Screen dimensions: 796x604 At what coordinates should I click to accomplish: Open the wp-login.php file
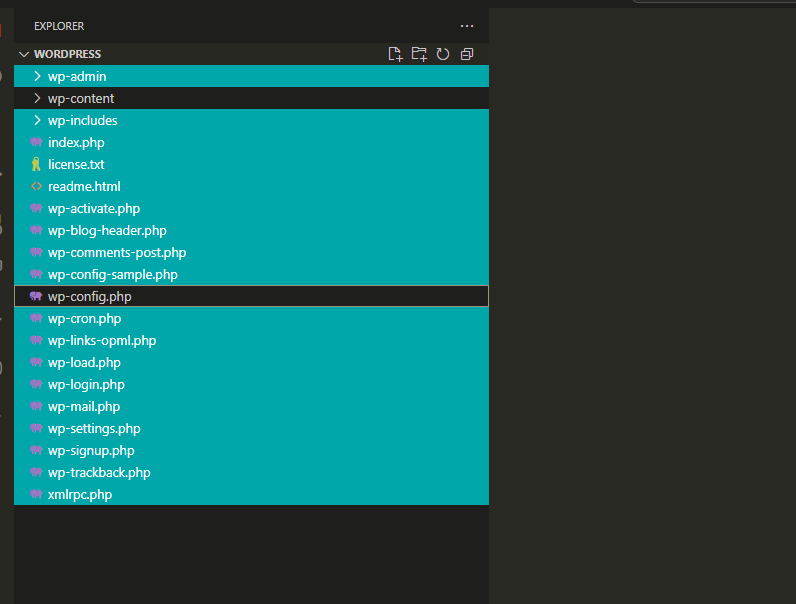coord(86,385)
